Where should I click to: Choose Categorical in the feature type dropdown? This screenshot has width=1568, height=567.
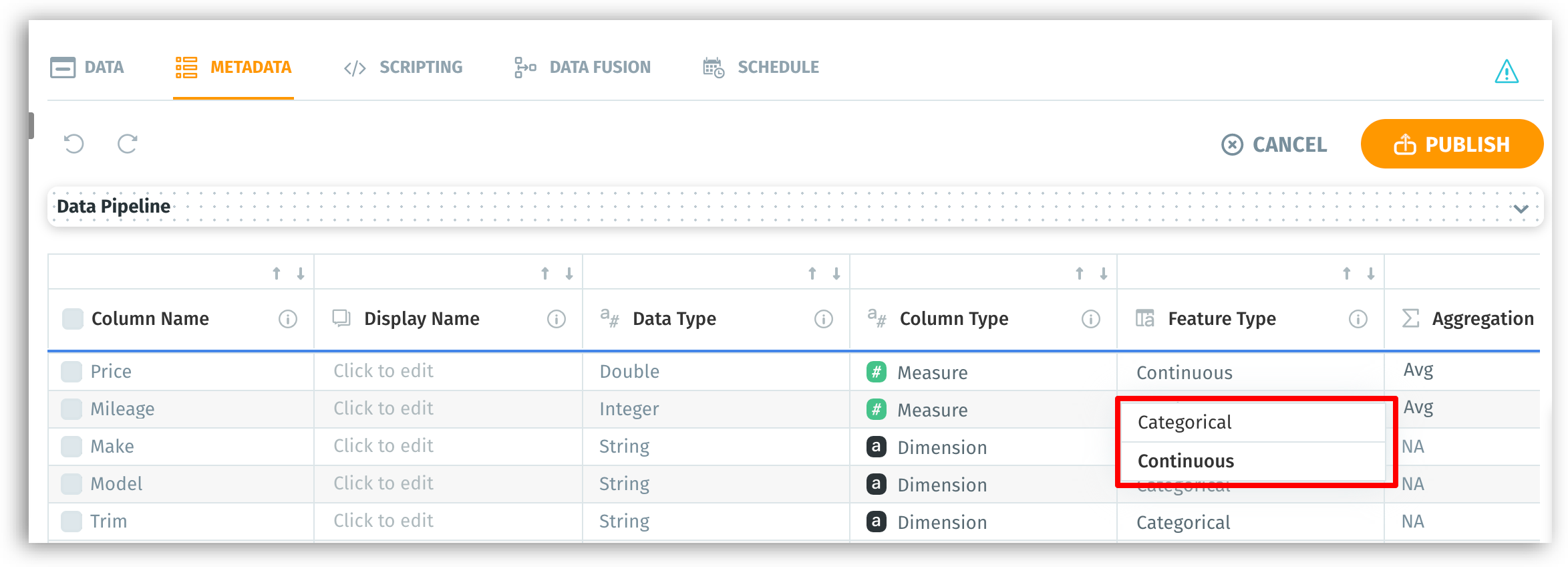tap(1185, 423)
